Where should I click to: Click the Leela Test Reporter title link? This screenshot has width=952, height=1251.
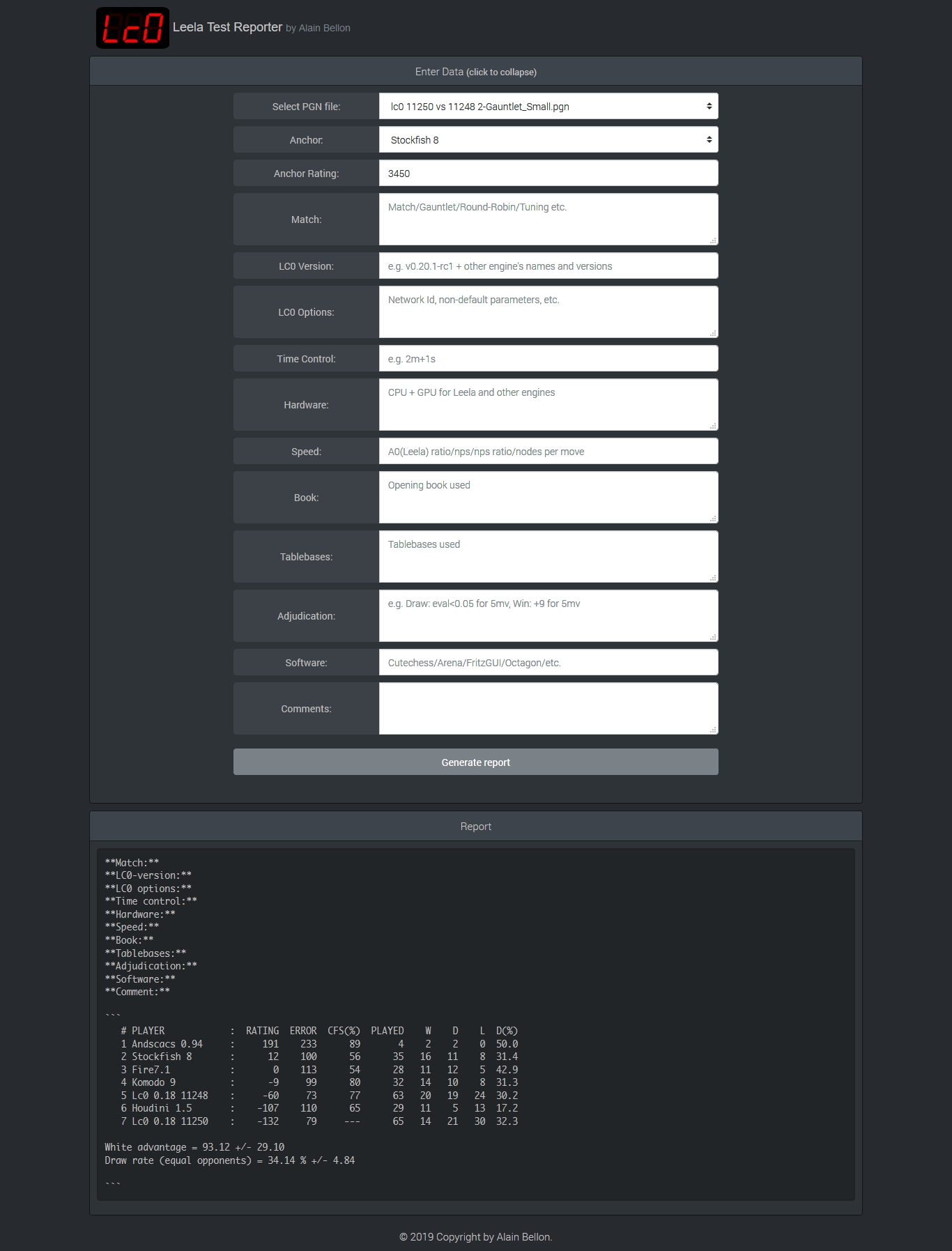coord(227,27)
